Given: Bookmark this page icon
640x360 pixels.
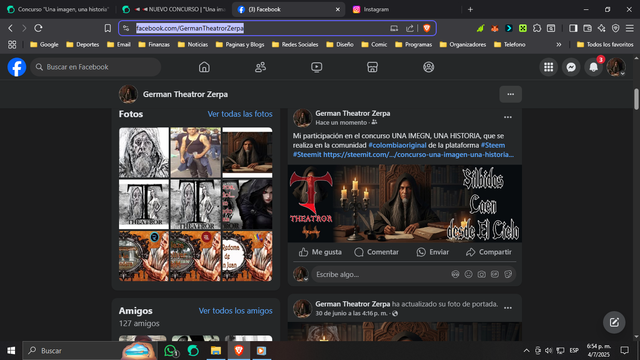Looking at the screenshot, I should click(x=108, y=28).
